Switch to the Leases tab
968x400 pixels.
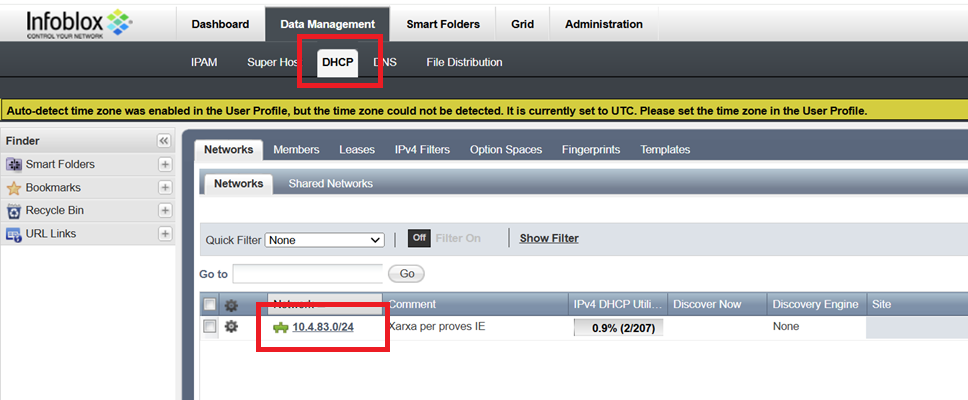tap(357, 150)
